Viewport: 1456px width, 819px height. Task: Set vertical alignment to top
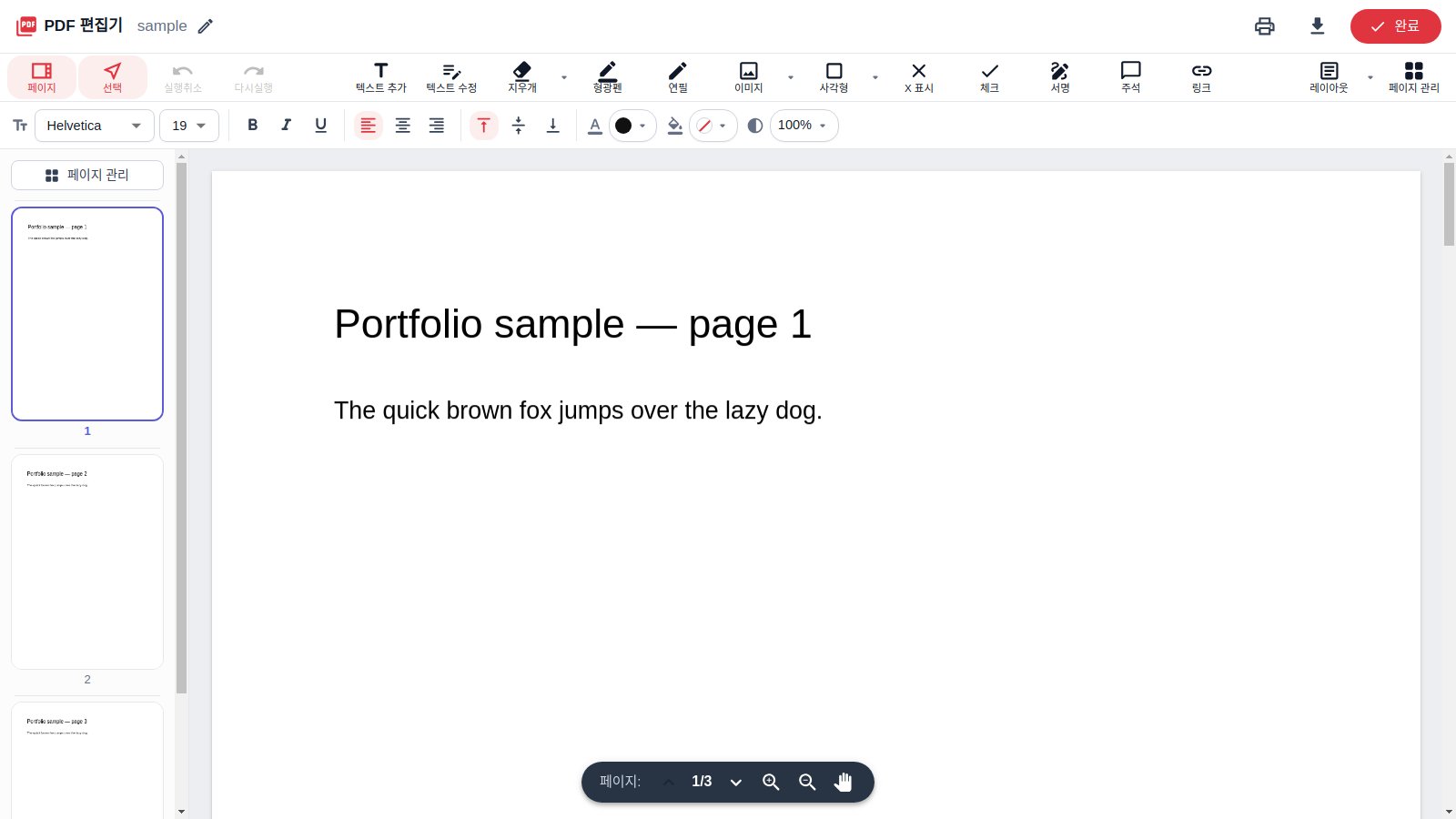pos(484,126)
